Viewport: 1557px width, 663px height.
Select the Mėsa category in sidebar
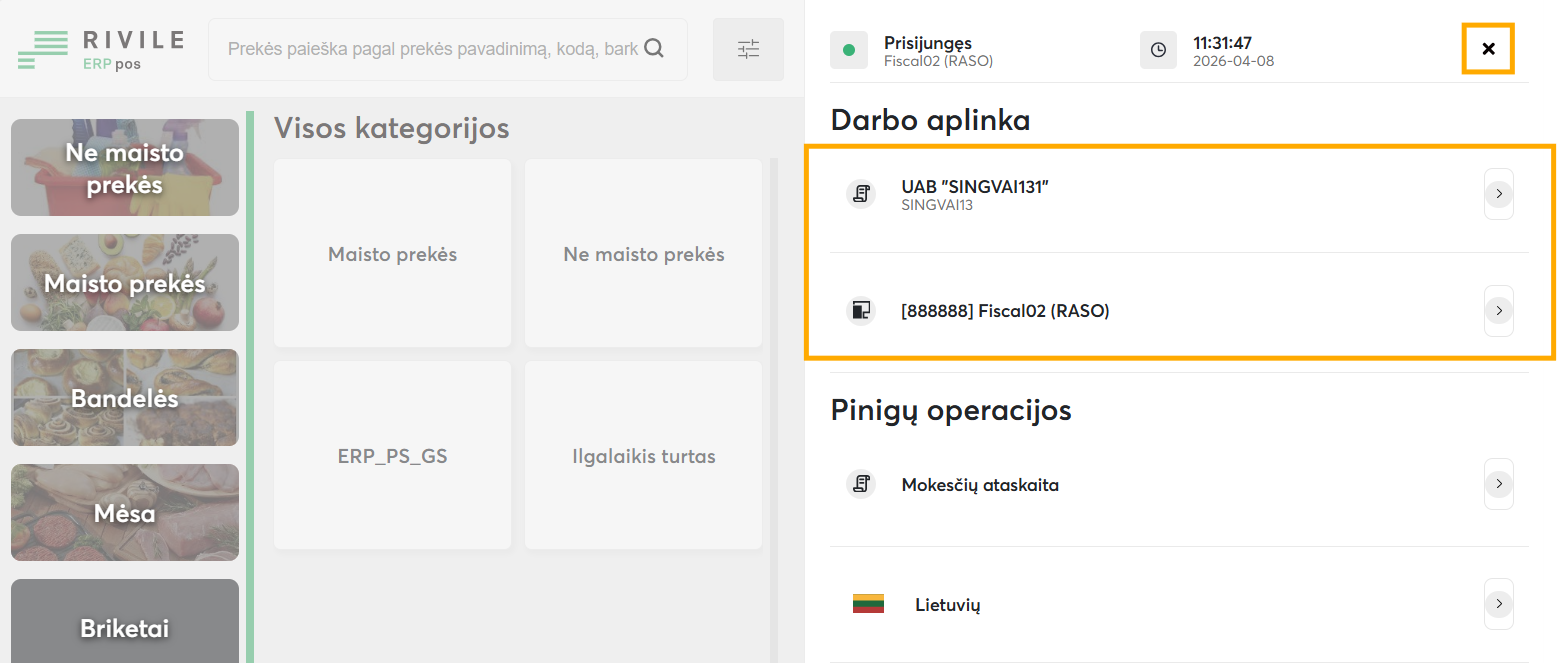click(x=125, y=513)
